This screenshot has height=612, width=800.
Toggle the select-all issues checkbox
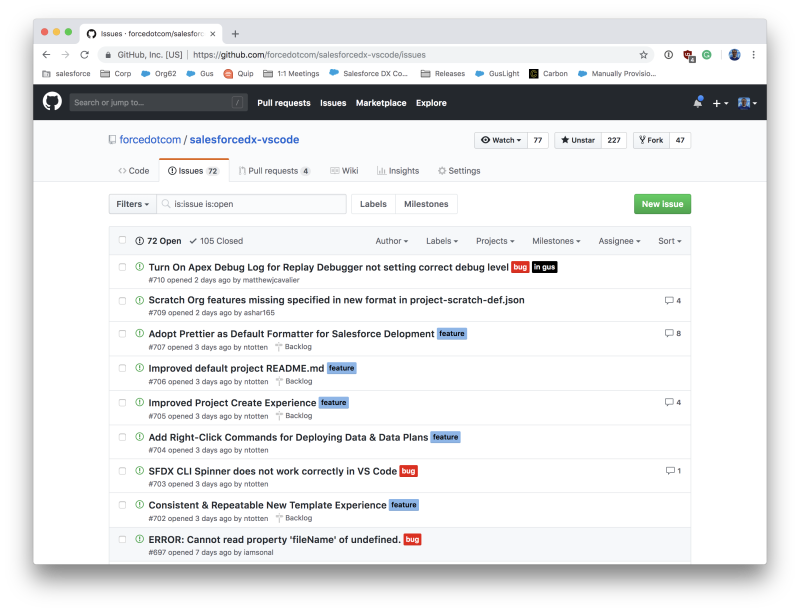(x=122, y=240)
